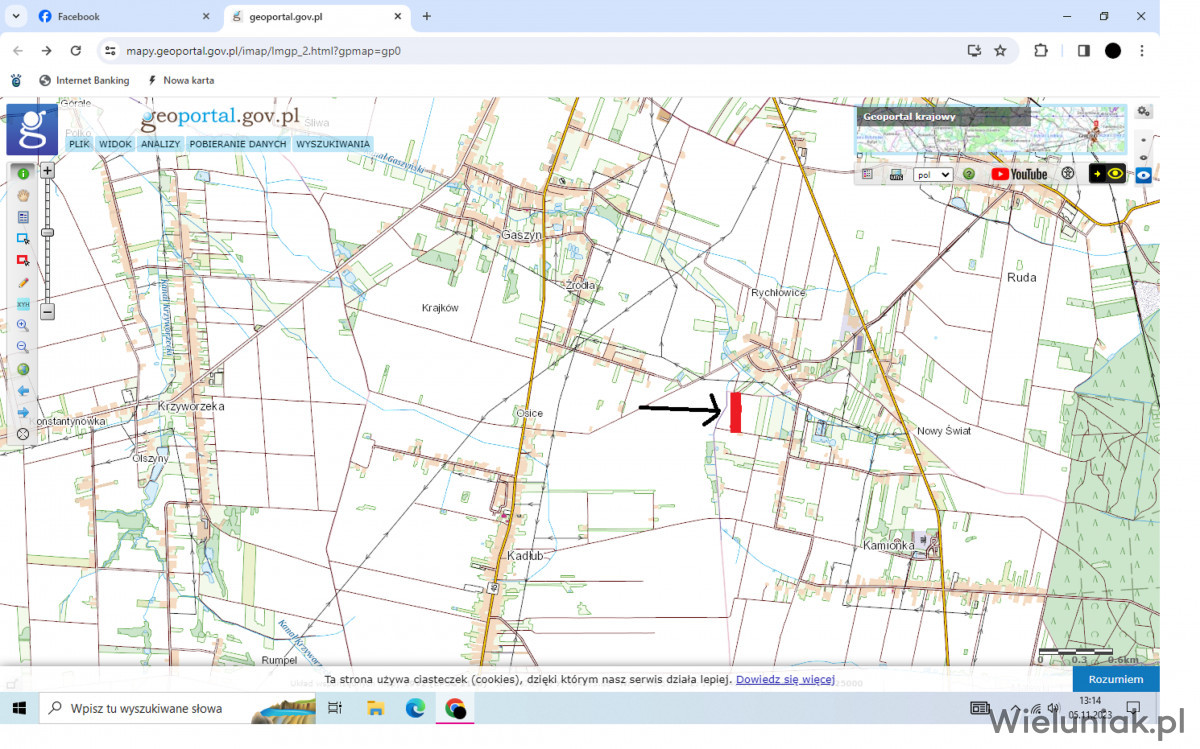Open the ANALIZY menu

[160, 144]
